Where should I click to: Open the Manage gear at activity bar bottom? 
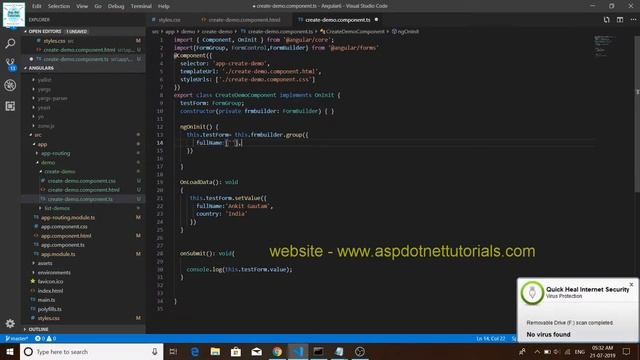10,324
